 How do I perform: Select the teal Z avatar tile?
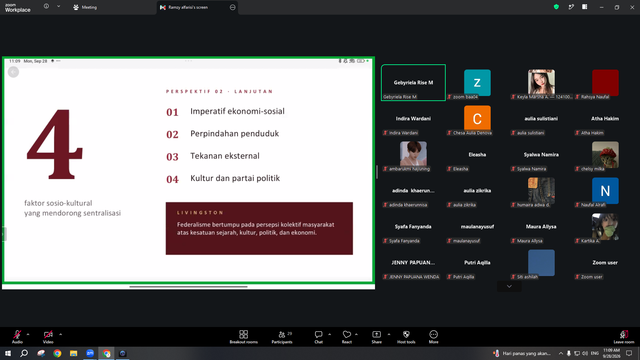pyautogui.click(x=477, y=83)
